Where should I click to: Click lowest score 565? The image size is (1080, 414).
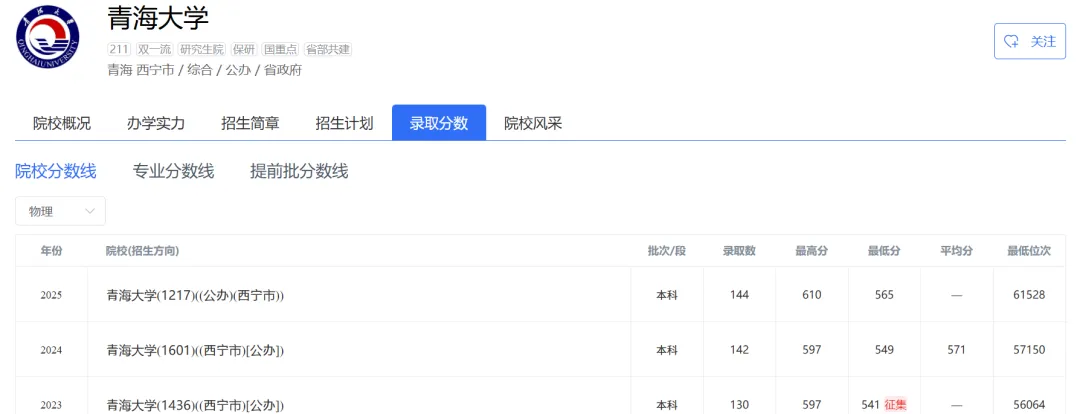pos(884,295)
